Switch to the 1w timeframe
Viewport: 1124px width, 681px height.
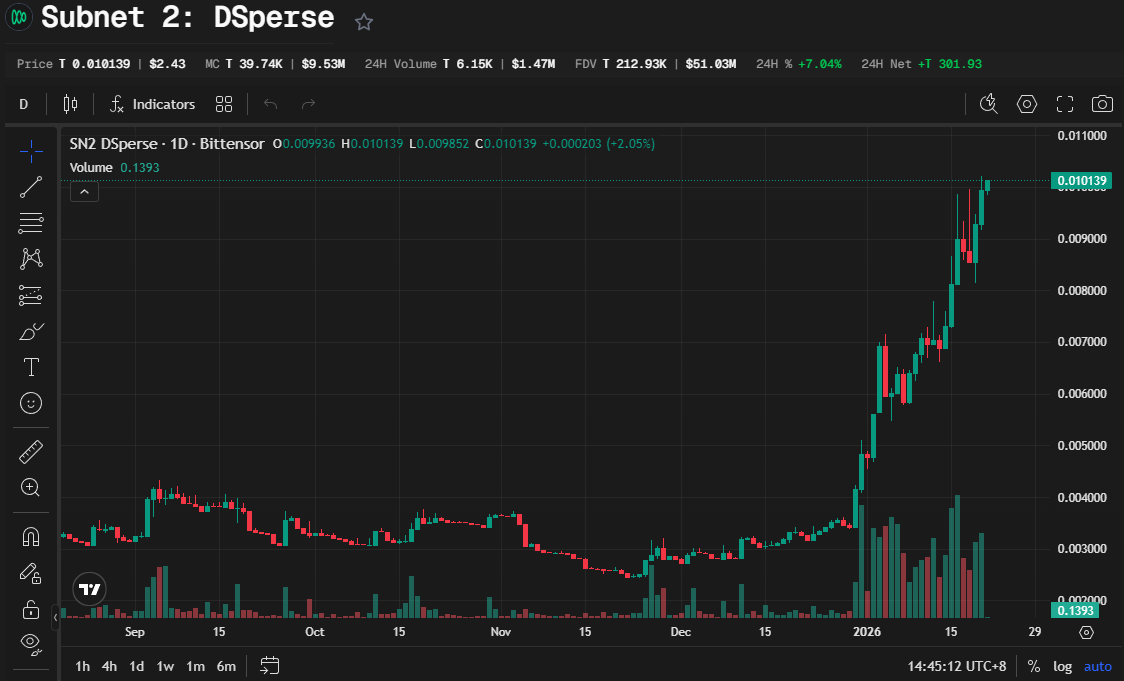click(x=165, y=665)
